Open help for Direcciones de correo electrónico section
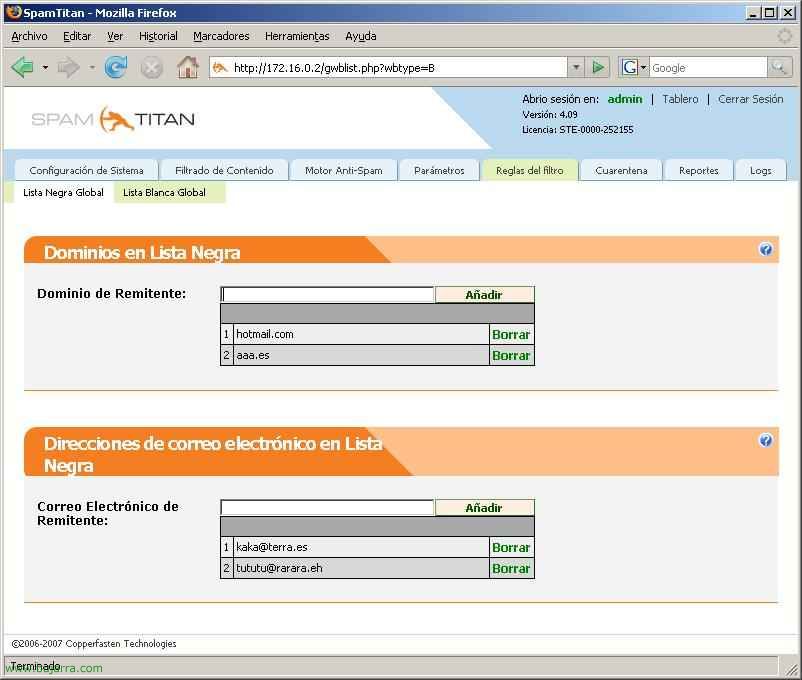 tap(766, 441)
